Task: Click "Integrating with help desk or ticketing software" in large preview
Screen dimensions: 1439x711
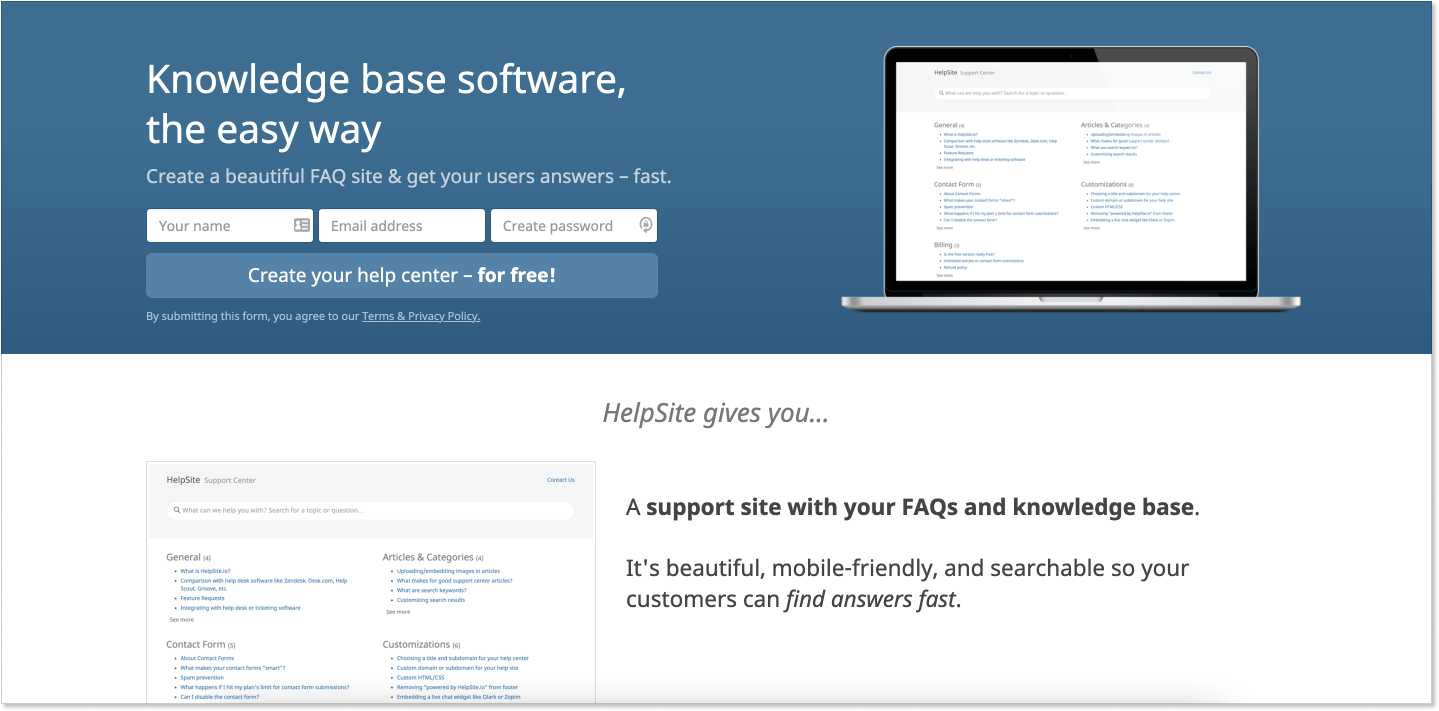Action: tap(240, 608)
